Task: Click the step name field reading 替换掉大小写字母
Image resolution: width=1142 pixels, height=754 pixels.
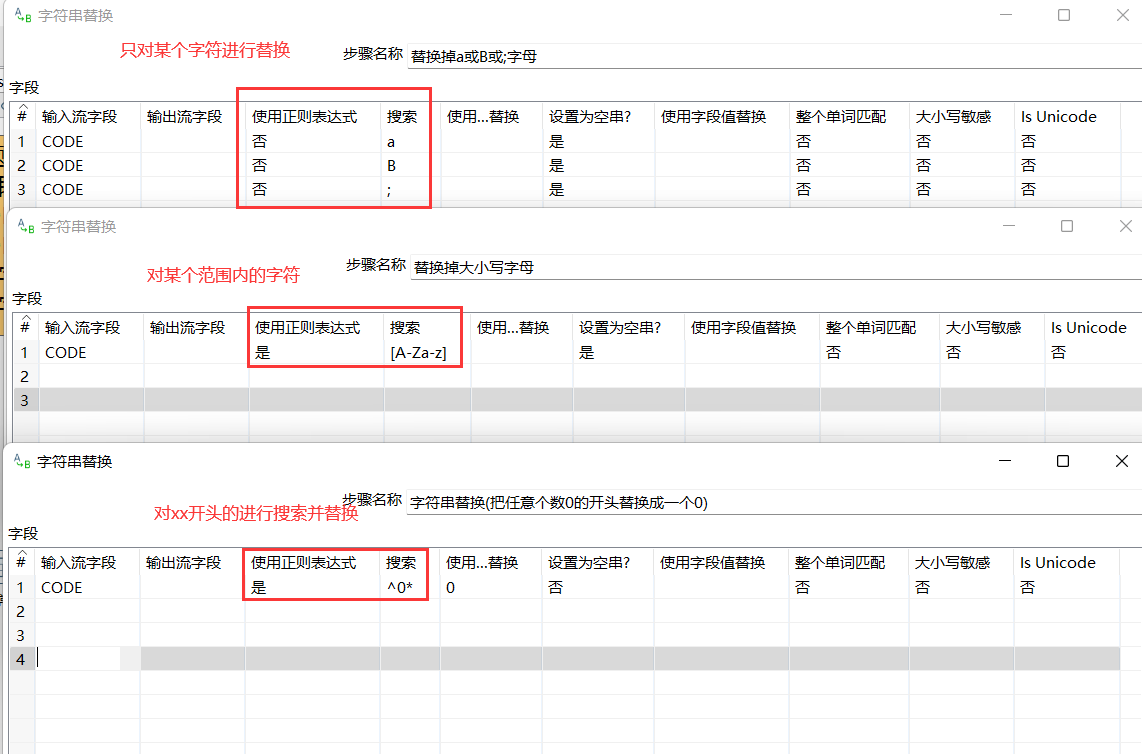Action: click(775, 267)
